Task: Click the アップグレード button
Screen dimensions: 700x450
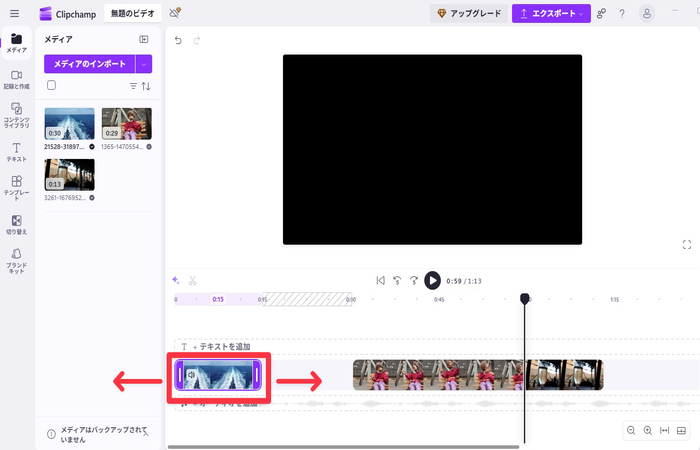Action: (468, 13)
